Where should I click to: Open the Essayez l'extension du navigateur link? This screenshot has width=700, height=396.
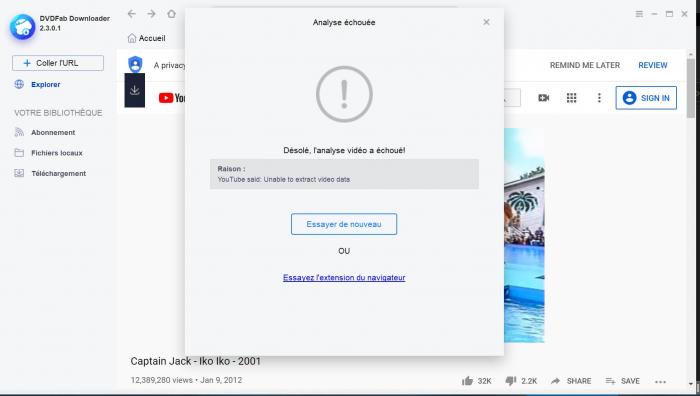pyautogui.click(x=344, y=278)
